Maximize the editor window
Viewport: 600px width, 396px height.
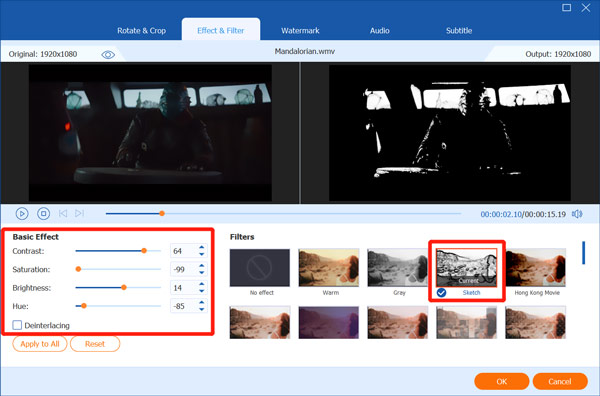coord(566,8)
